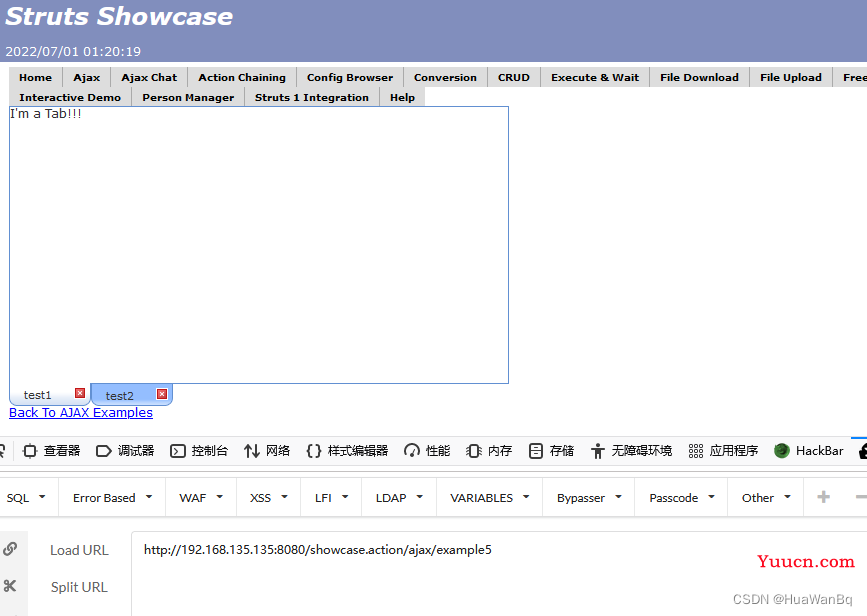Screen dimensions: 867x616
Task: Expand the XSS dropdown
Action: point(269,498)
